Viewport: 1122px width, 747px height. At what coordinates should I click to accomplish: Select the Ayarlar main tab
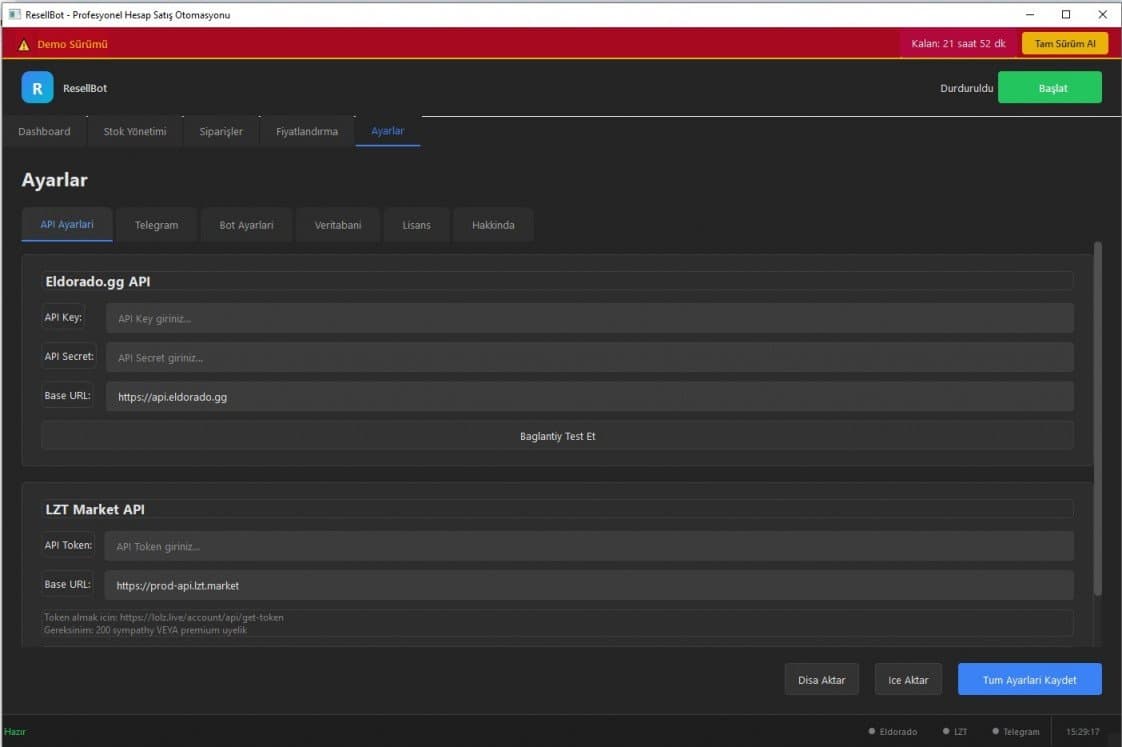(x=388, y=131)
